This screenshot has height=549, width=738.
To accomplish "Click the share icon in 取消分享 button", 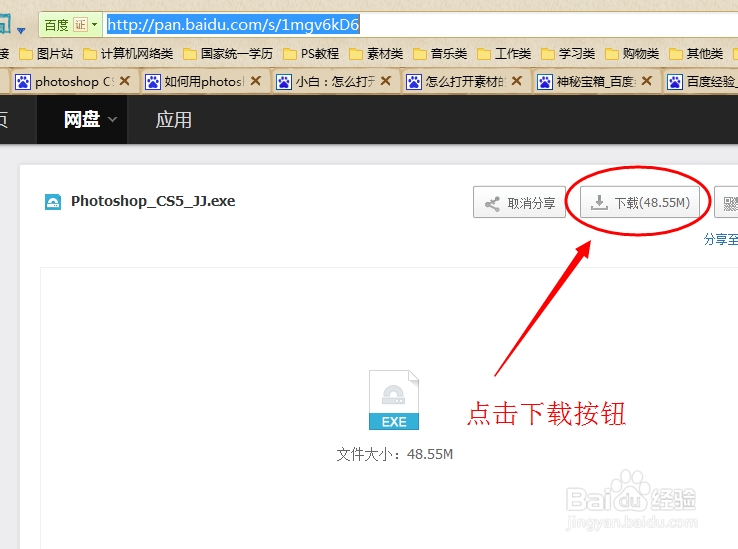I will coord(492,204).
